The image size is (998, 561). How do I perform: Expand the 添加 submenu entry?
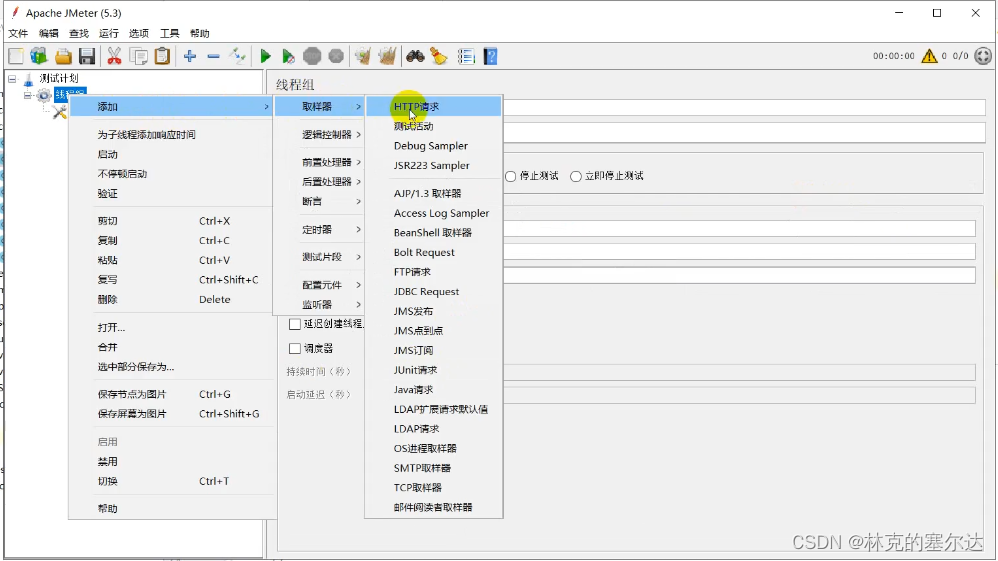(x=171, y=106)
